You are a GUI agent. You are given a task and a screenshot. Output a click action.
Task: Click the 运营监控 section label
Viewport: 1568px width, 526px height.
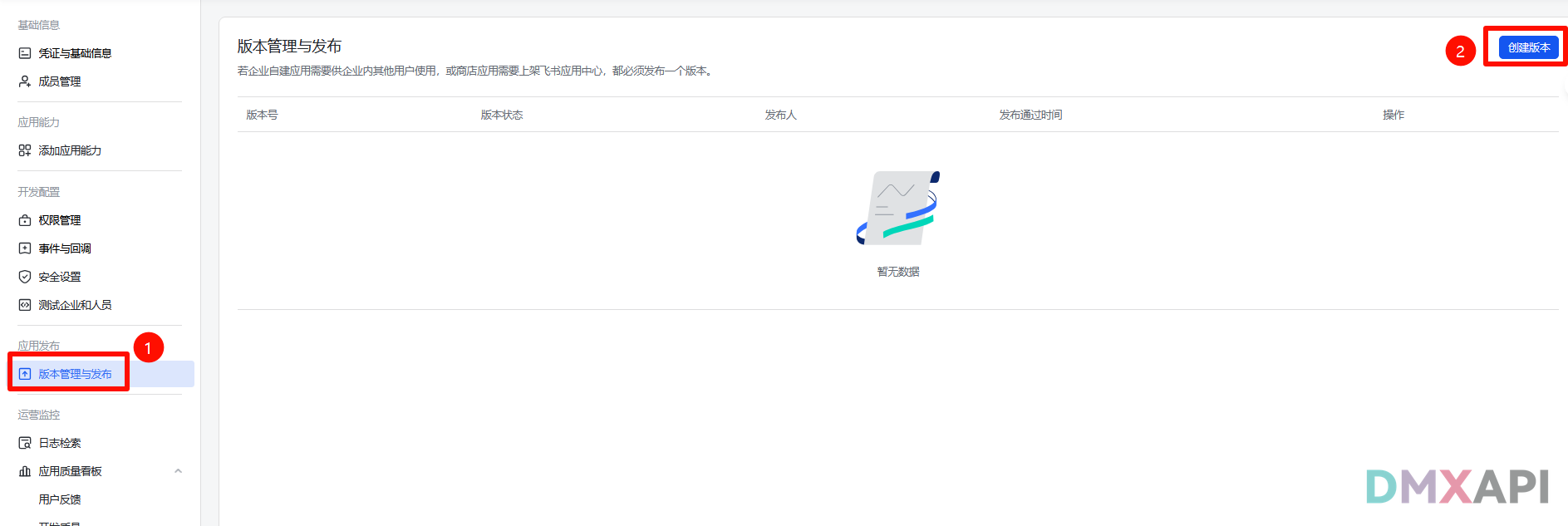click(39, 415)
